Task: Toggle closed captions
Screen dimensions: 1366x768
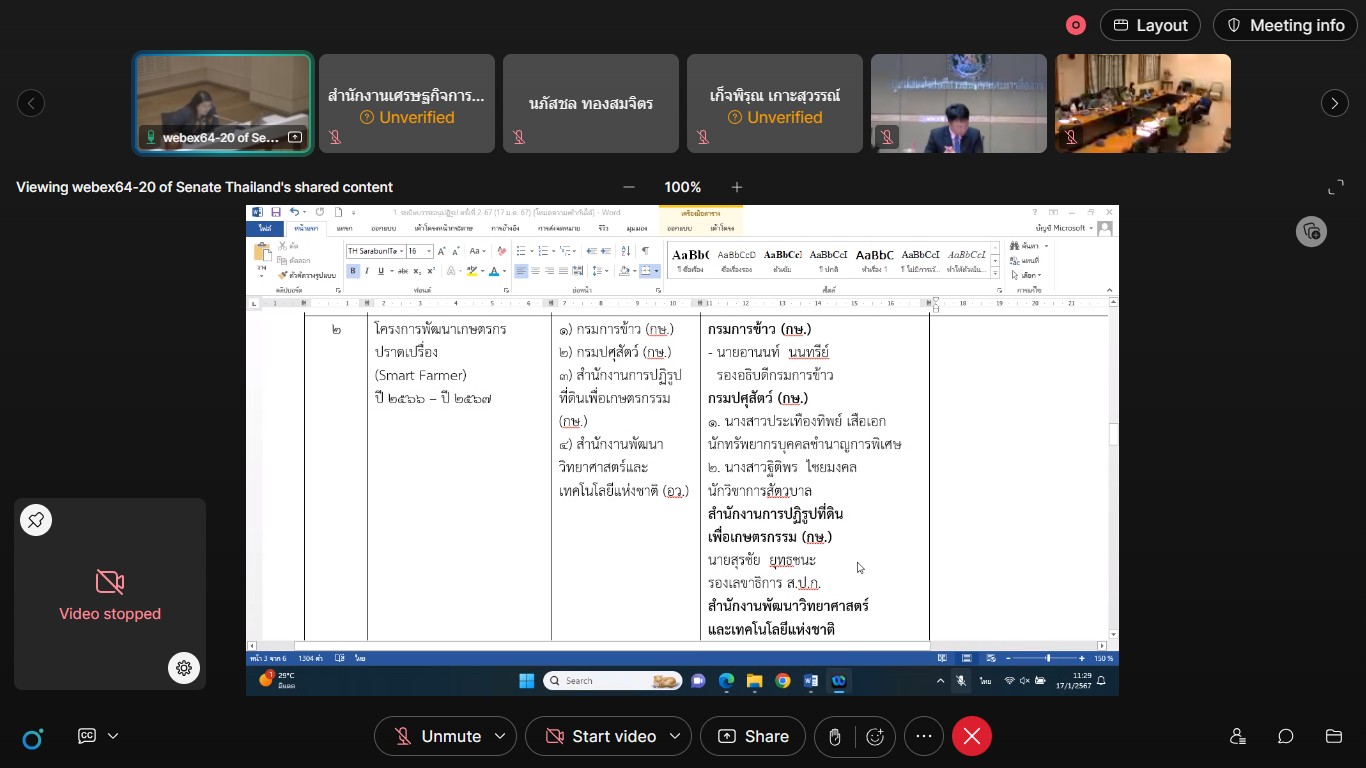Action: click(87, 736)
